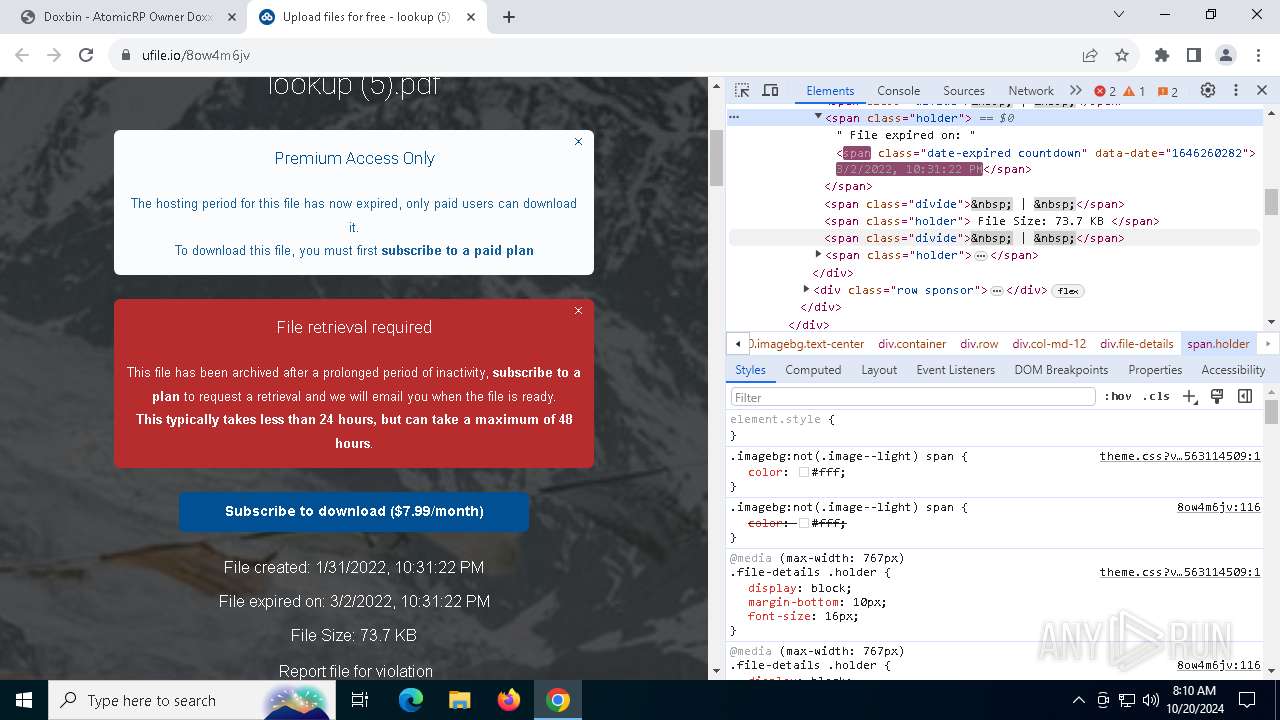Image resolution: width=1280 pixels, height=720 pixels.
Task: Open the Layout tab
Action: point(879,369)
